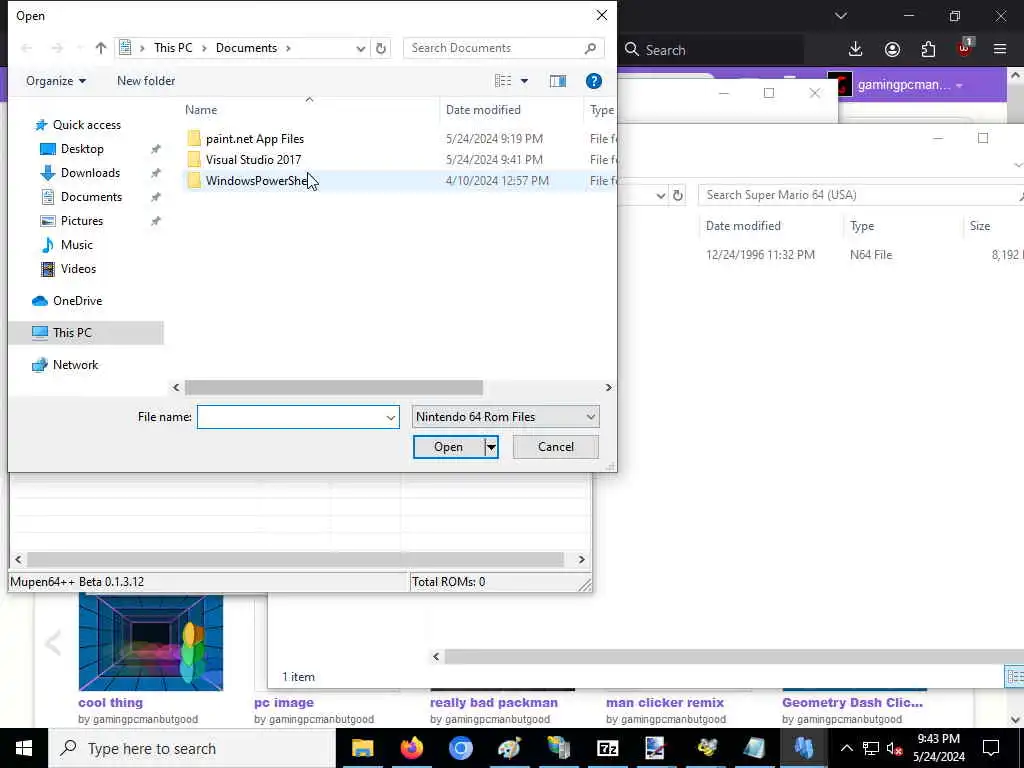Screen dimensions: 1024x768
Task: Open Quick access in navigation pane
Action: pyautogui.click(x=86, y=125)
